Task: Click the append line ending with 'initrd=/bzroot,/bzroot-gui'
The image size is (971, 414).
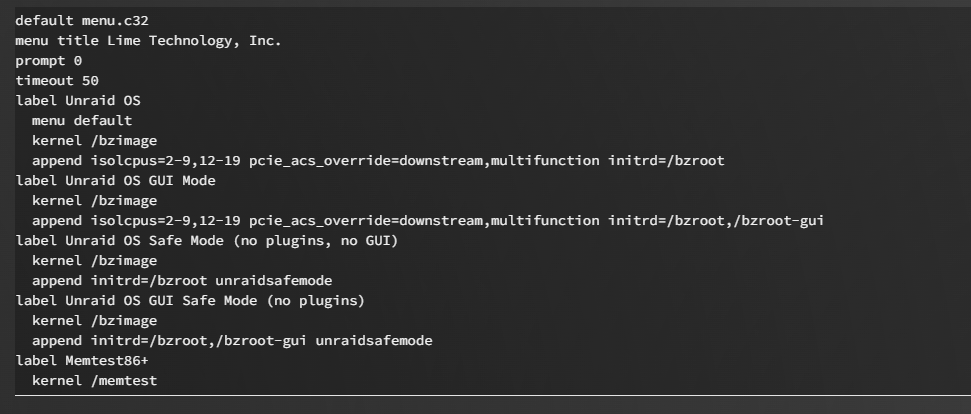Action: click(x=428, y=221)
